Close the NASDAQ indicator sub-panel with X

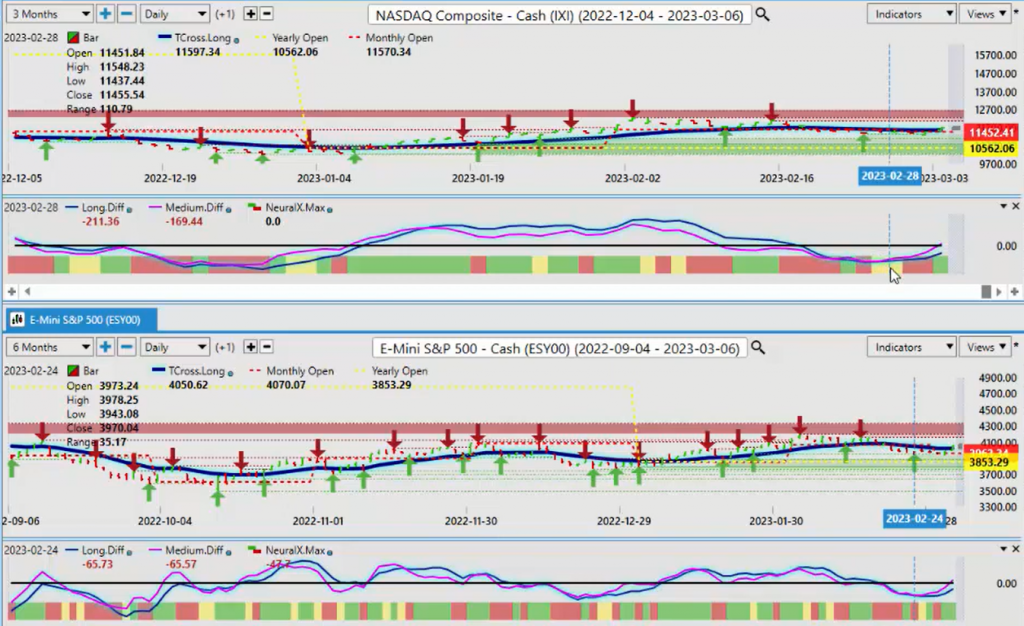tap(1014, 206)
